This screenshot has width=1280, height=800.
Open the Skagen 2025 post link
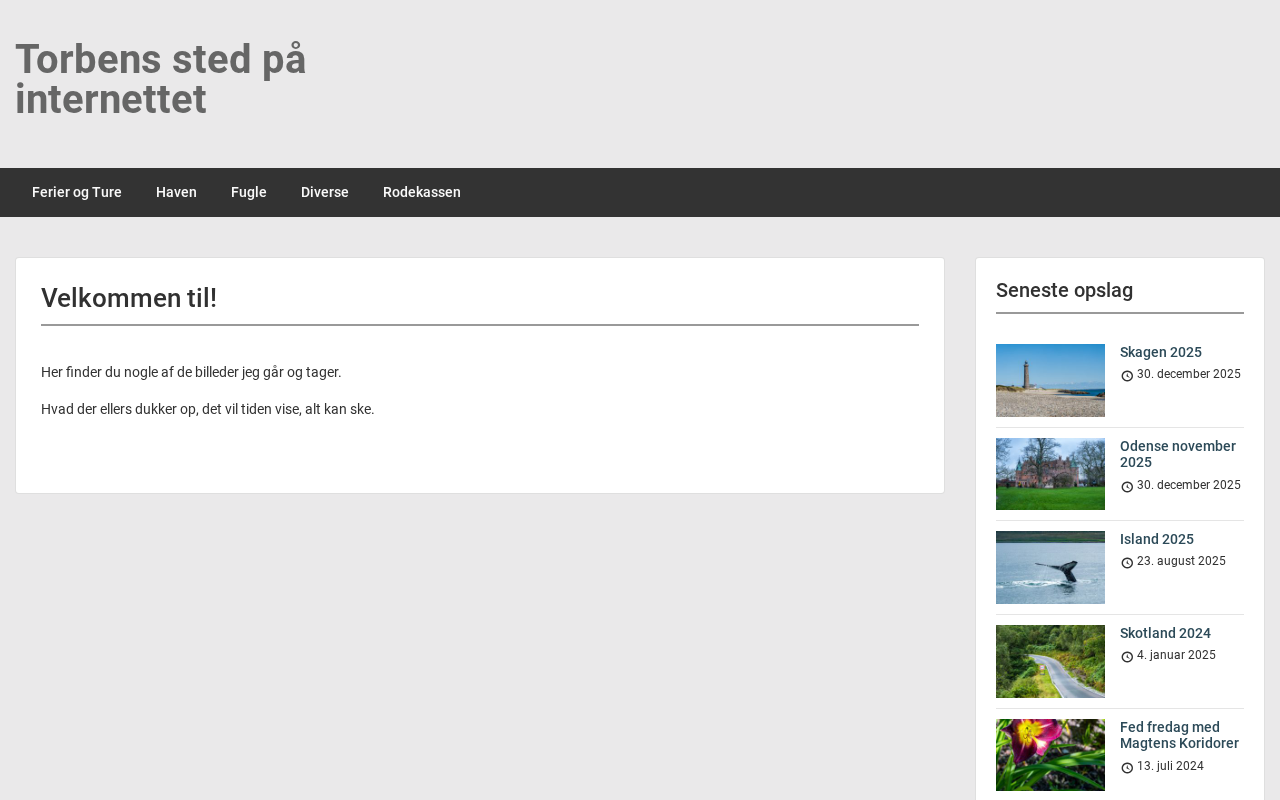pyautogui.click(x=1161, y=352)
